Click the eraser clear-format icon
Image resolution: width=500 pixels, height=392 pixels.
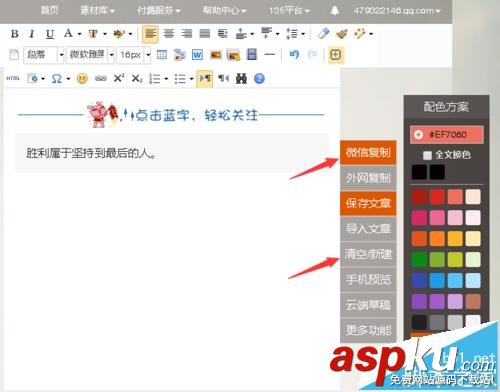323,34
